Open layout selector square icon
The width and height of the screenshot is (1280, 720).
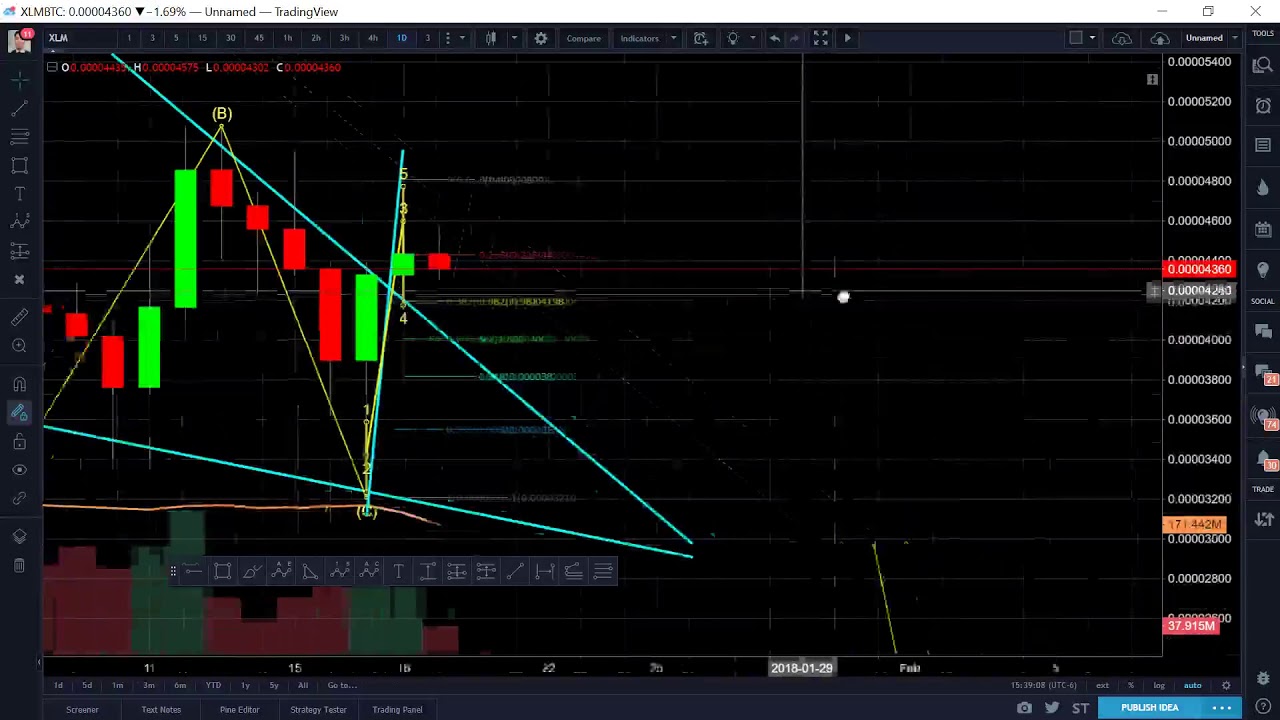pyautogui.click(x=1076, y=38)
